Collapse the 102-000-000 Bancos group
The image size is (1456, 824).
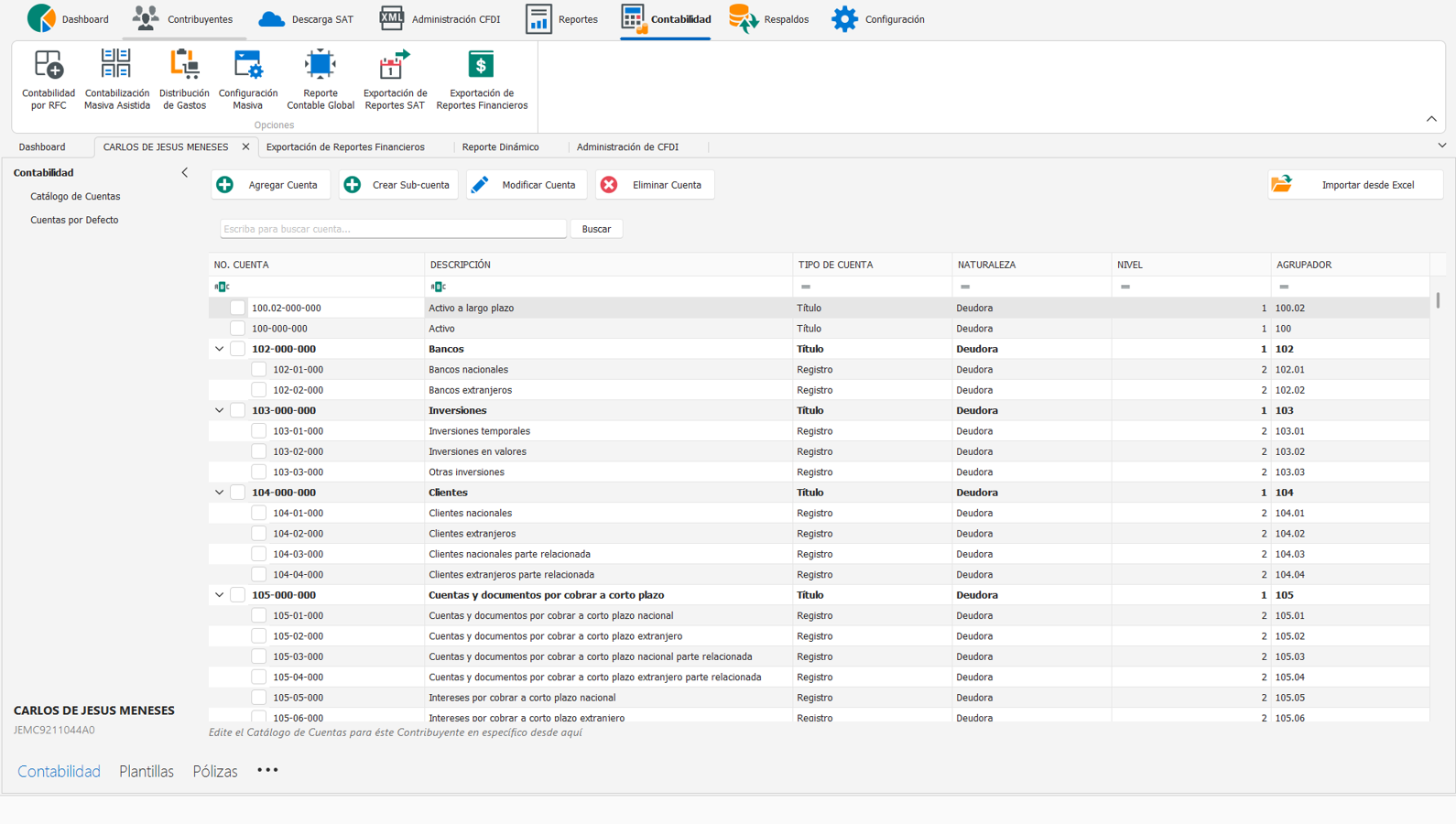220,349
